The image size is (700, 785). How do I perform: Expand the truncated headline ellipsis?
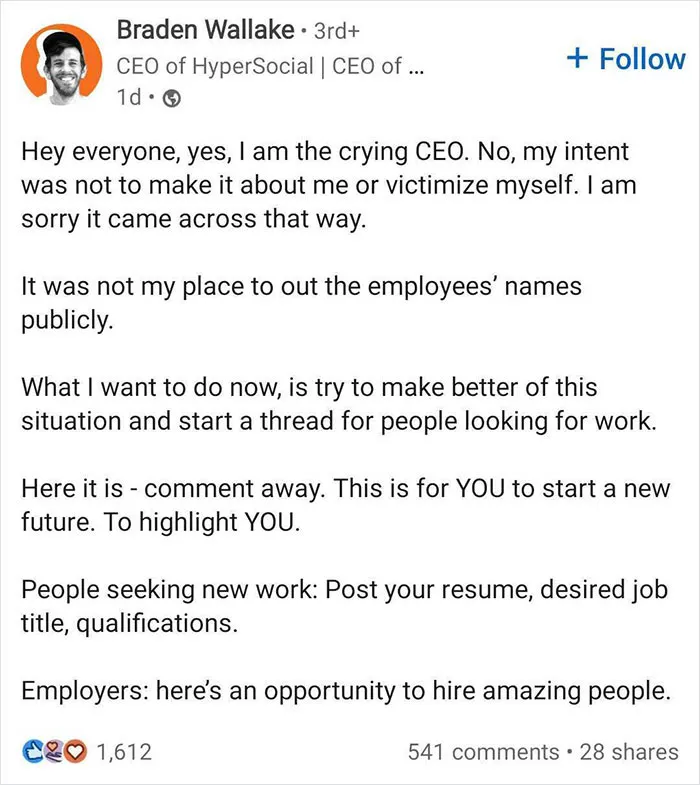416,69
